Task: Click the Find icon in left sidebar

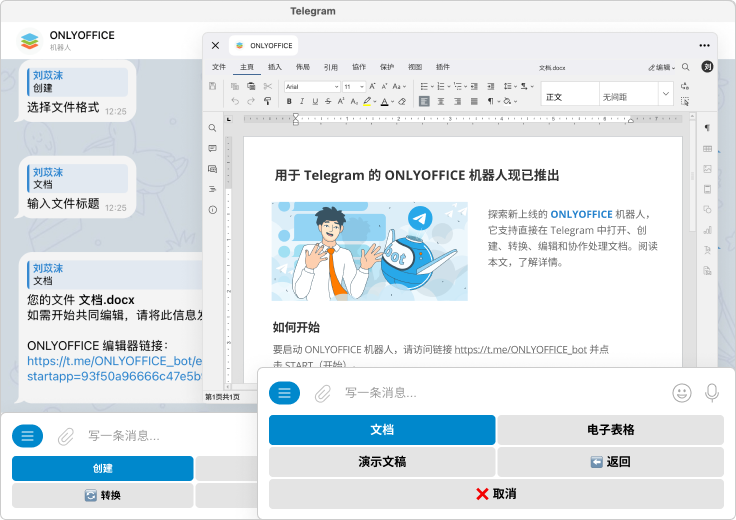Action: pyautogui.click(x=213, y=128)
